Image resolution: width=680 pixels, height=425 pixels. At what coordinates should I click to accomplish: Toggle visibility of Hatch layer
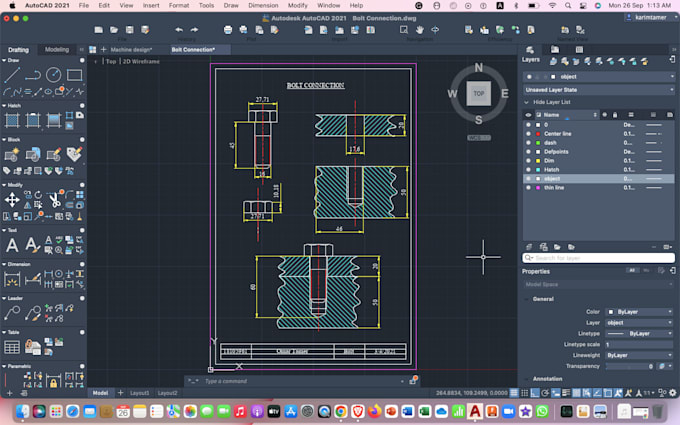tap(528, 170)
